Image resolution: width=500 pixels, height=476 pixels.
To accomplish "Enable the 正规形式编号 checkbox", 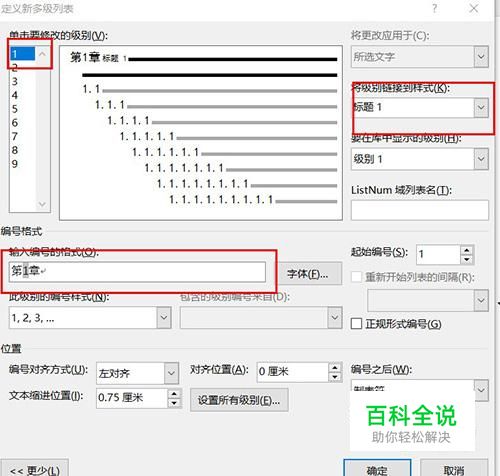I will pos(356,324).
